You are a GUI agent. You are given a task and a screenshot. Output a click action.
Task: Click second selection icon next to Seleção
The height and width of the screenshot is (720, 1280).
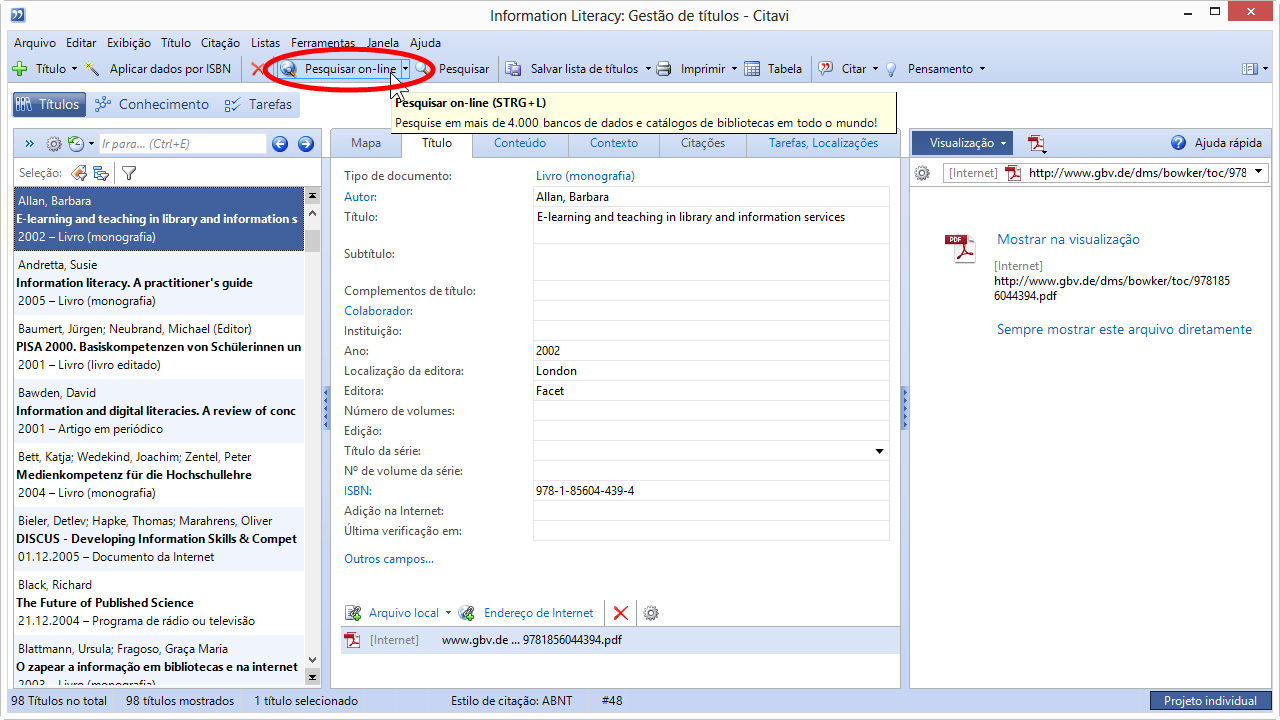101,173
